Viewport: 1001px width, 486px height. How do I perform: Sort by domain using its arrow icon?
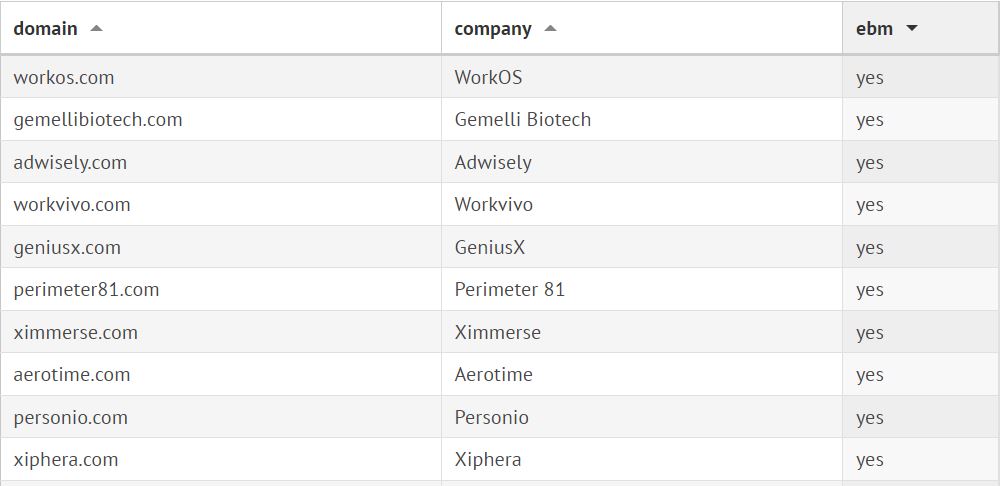[96, 29]
